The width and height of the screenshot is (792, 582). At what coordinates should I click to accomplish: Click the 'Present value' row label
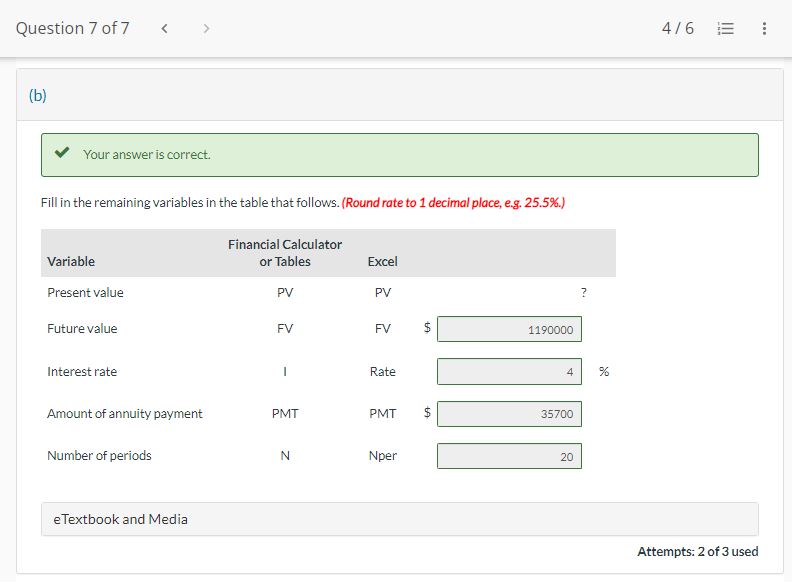(x=85, y=293)
